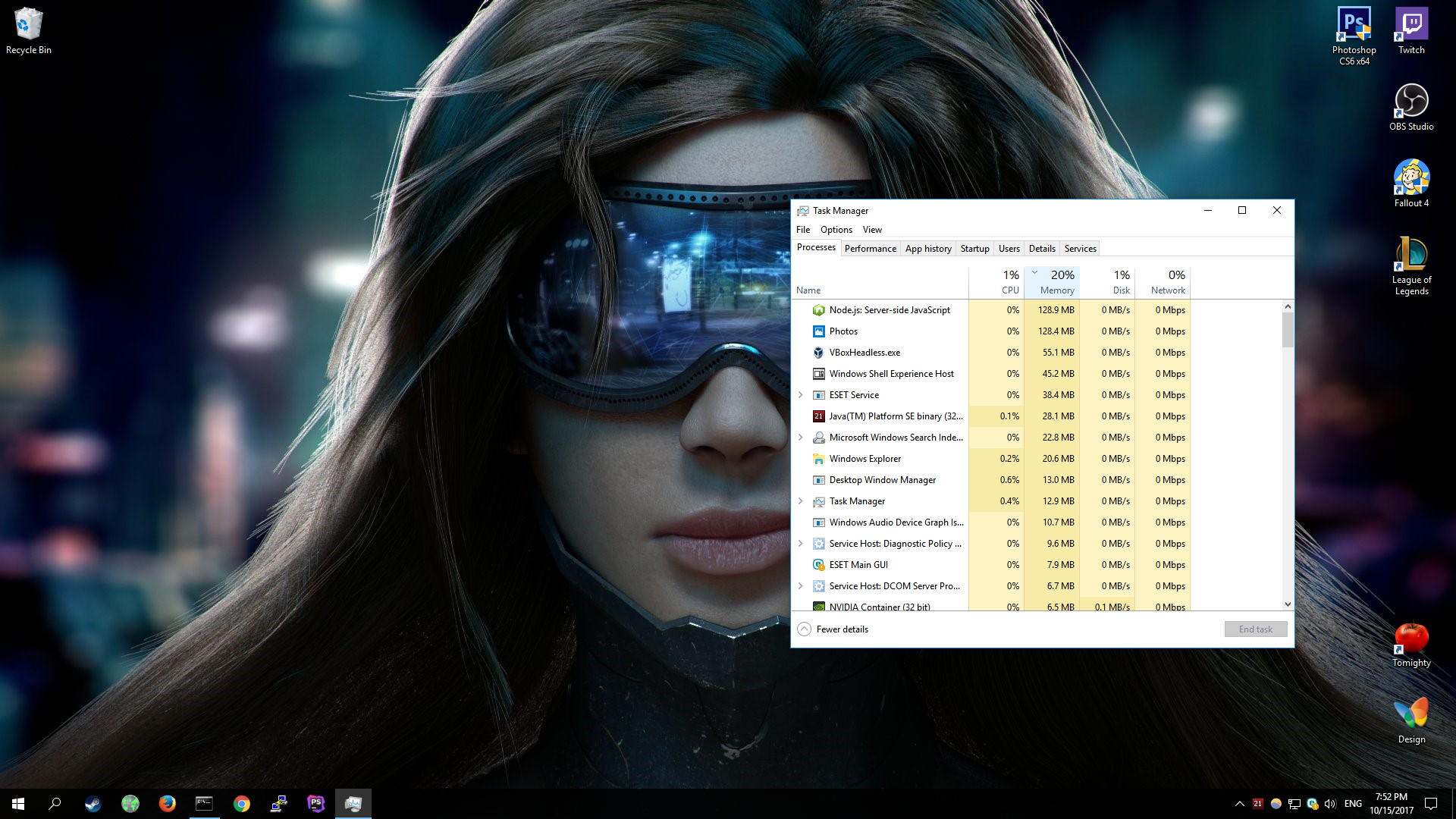Open the green globe taskbar icon
1456x819 pixels.
(130, 804)
